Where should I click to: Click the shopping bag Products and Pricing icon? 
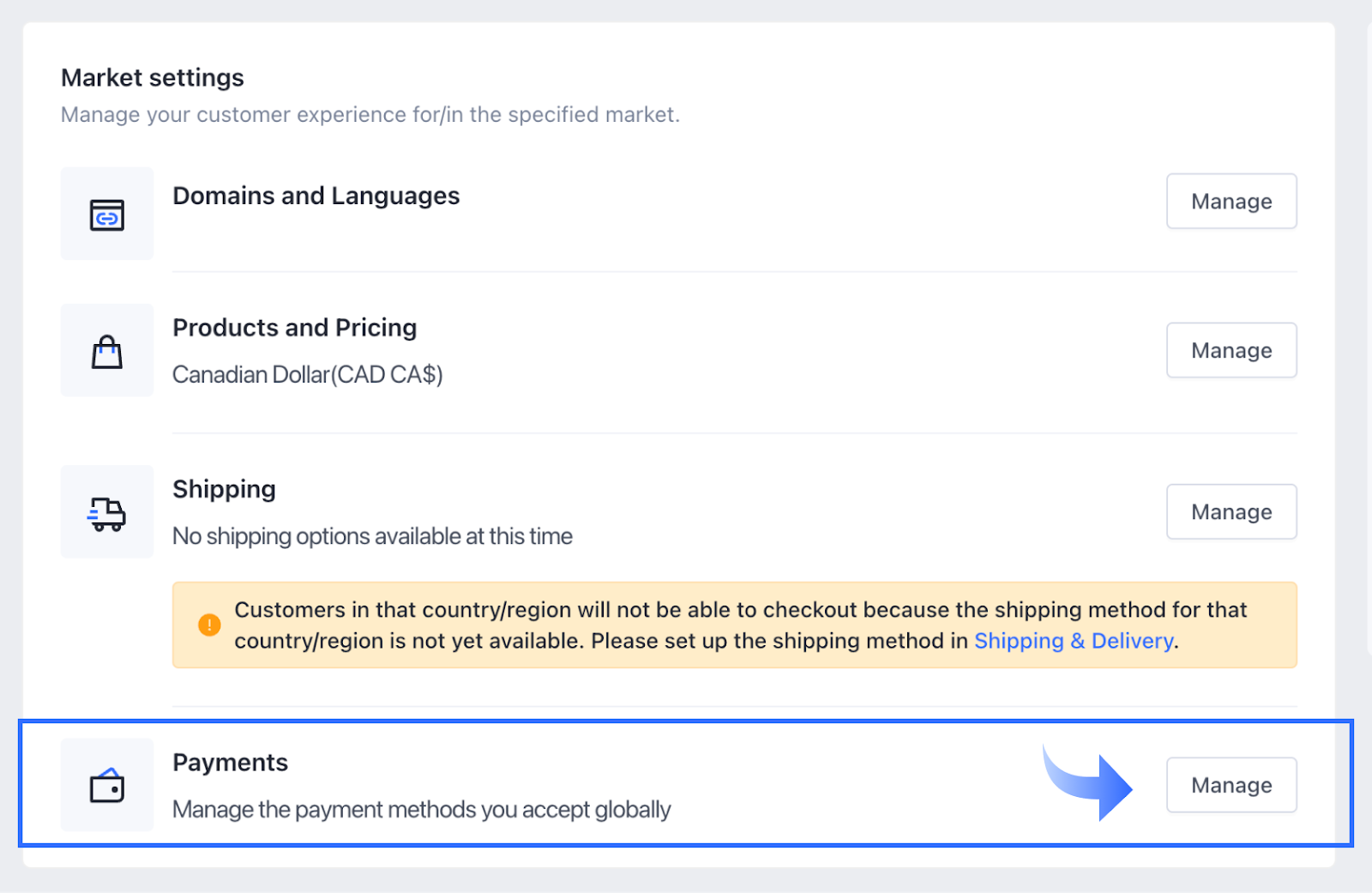[107, 352]
